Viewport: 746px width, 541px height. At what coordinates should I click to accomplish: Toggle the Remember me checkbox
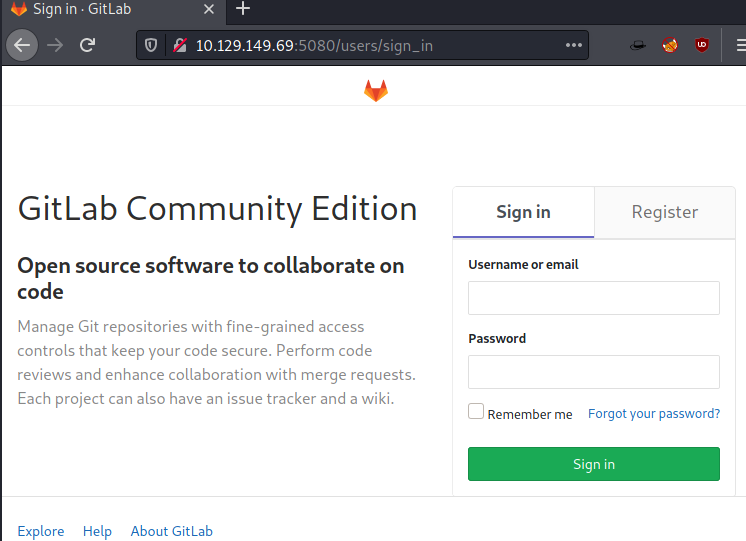pyautogui.click(x=476, y=412)
